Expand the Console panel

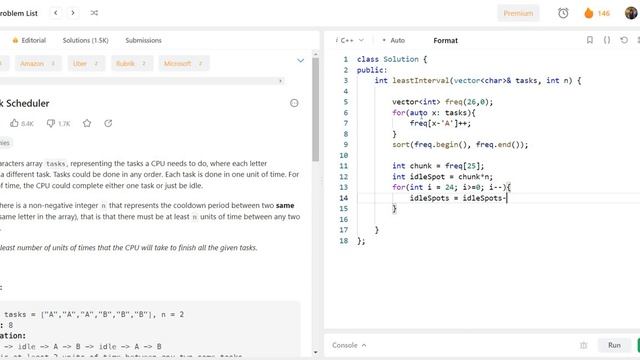pos(349,345)
